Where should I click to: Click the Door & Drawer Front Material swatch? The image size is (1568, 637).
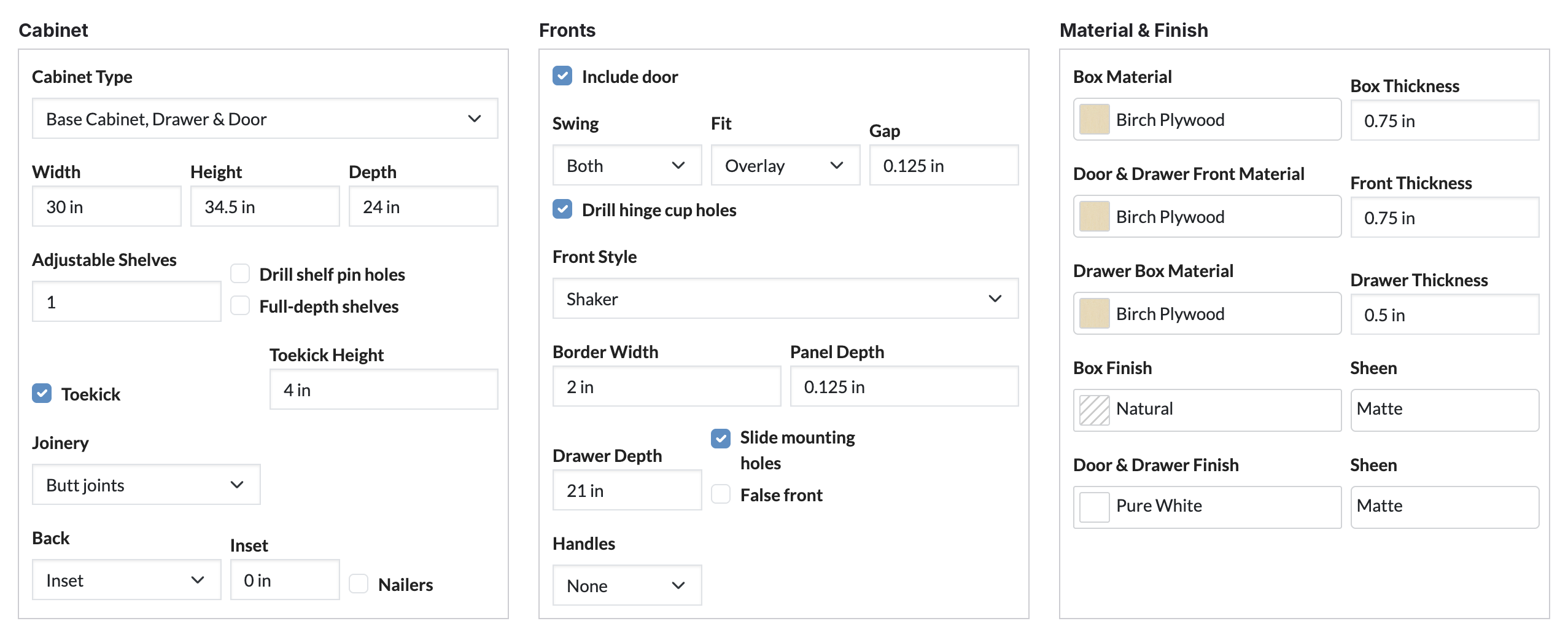pos(1094,216)
